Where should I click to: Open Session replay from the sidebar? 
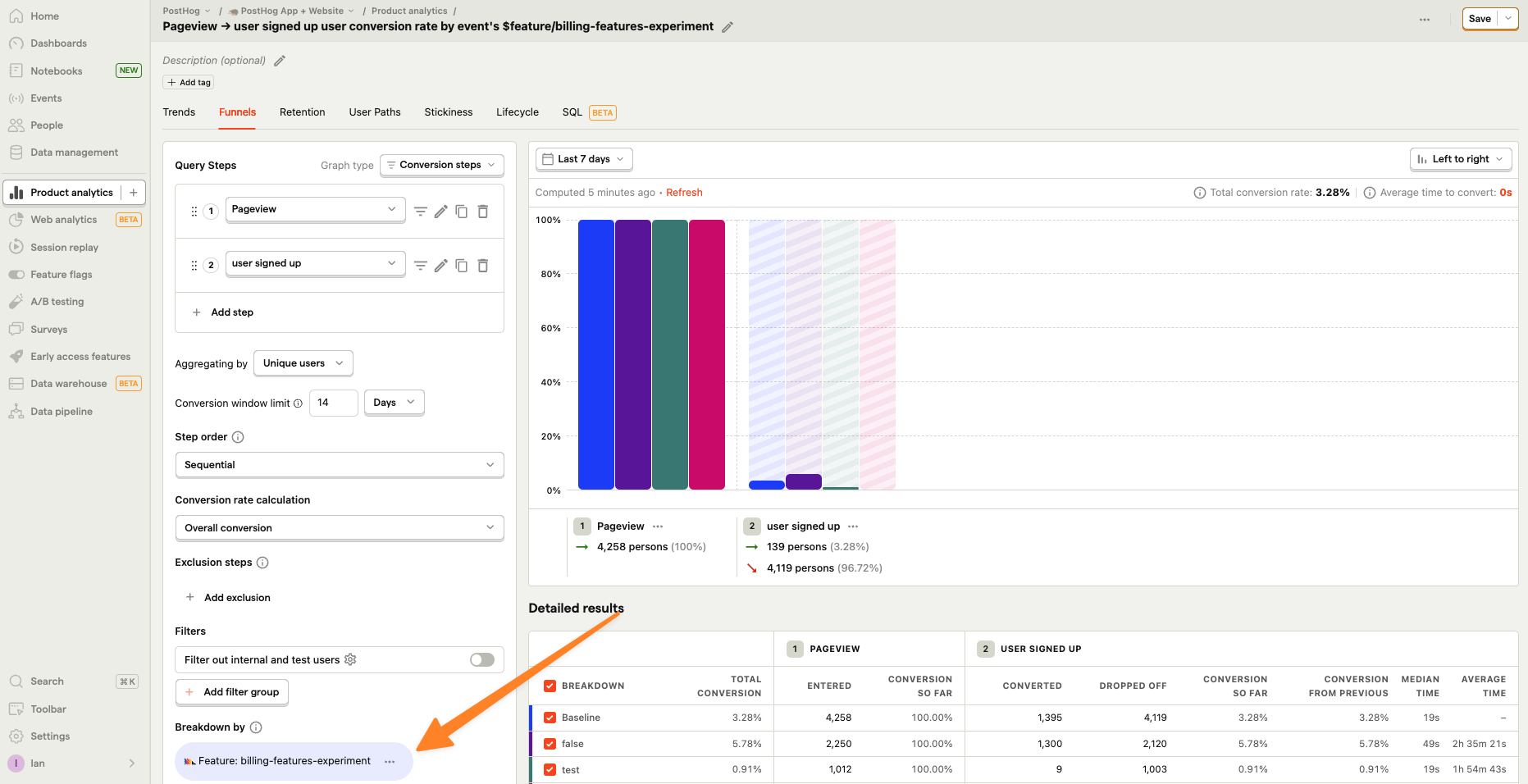coord(64,248)
